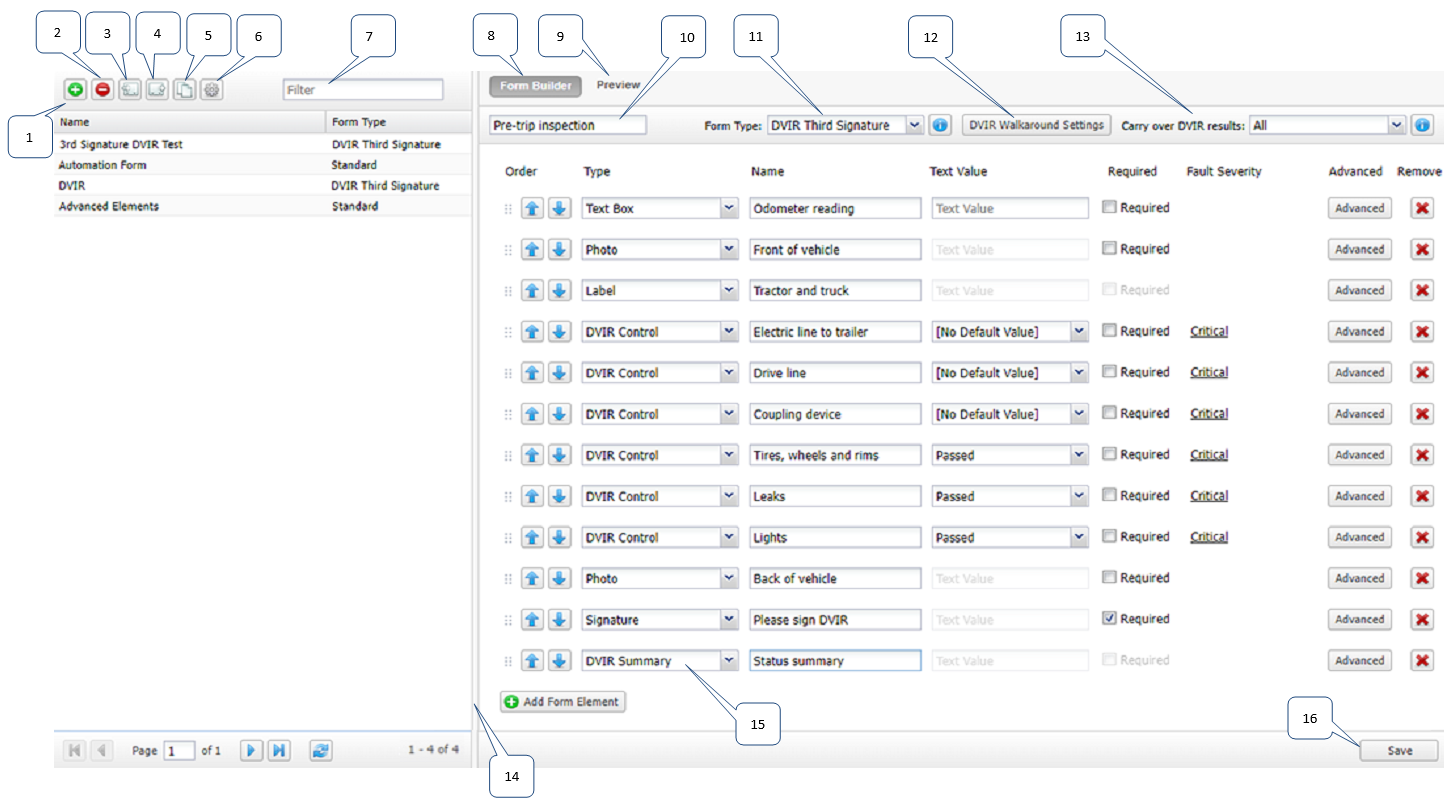Click the form name field Pre-trip inspection

(x=568, y=125)
